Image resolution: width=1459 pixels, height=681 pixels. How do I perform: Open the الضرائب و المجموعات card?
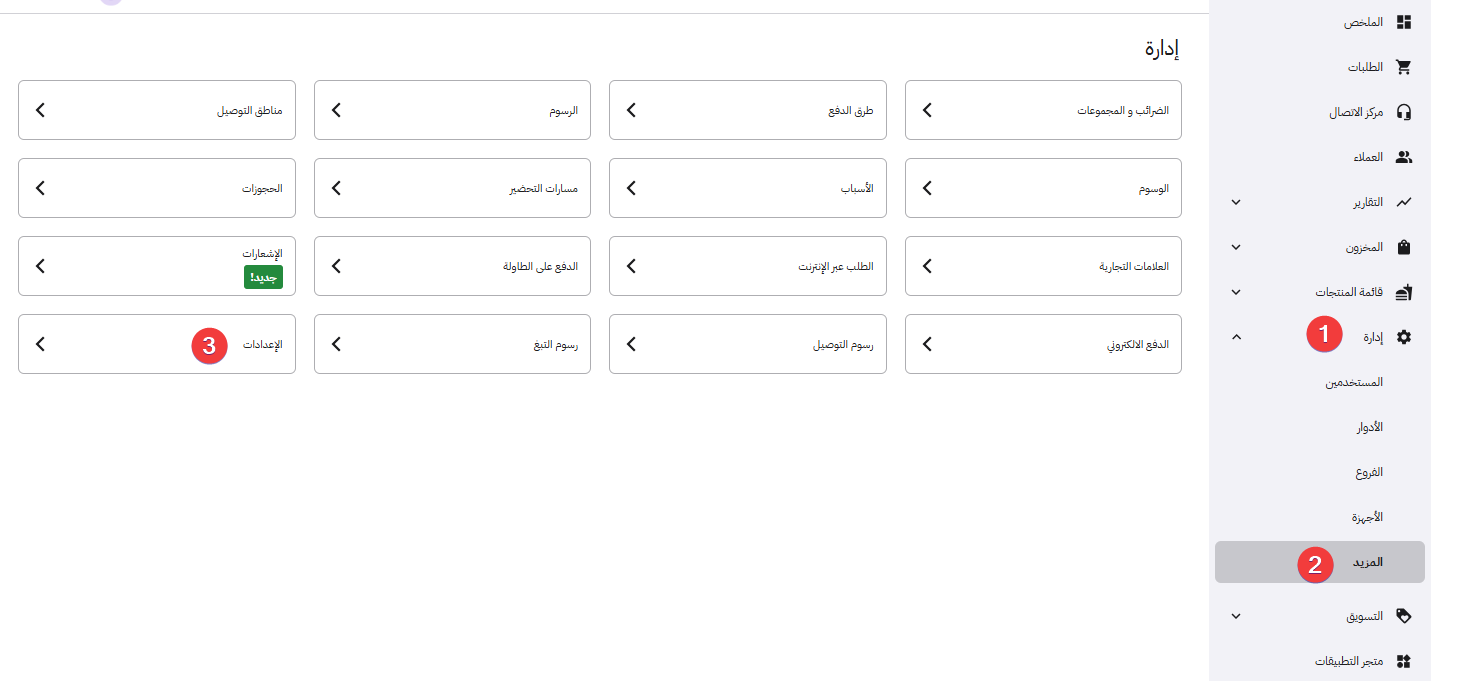tap(1043, 110)
